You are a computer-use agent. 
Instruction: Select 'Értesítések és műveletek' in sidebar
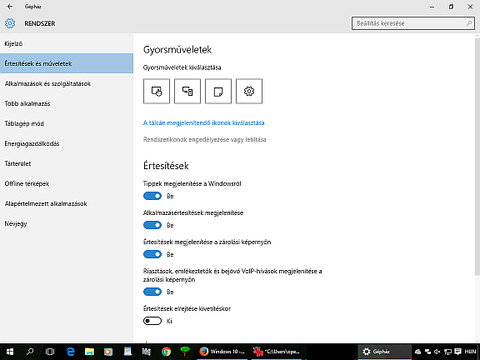coord(67,63)
